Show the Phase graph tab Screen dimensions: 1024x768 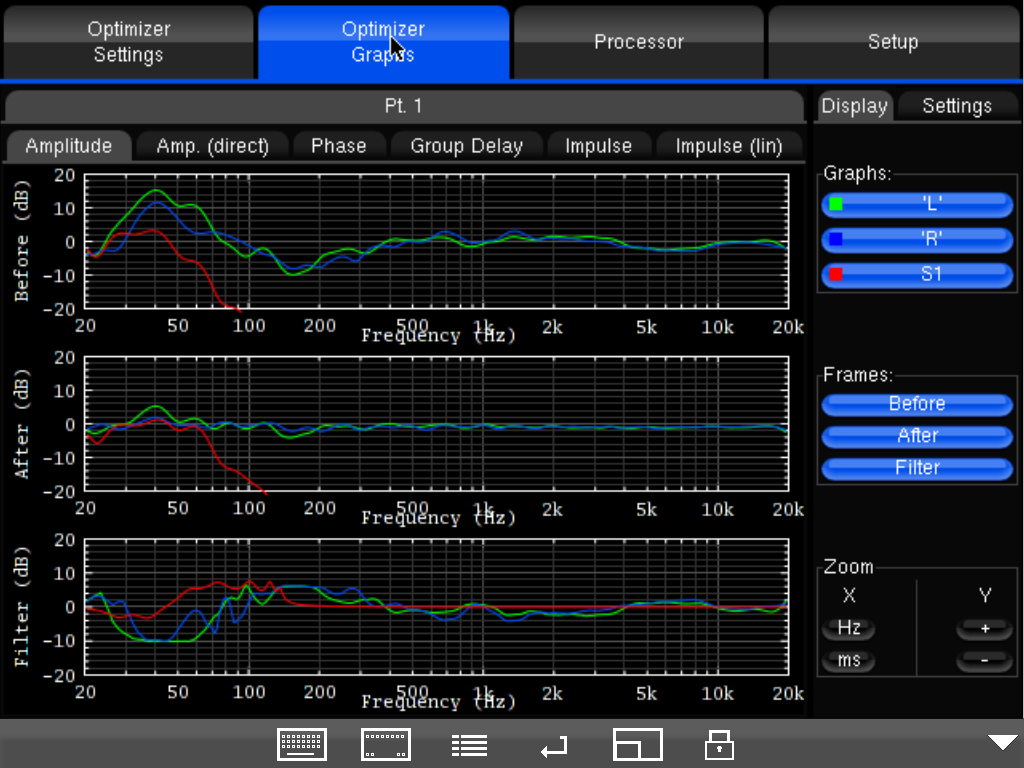tap(338, 146)
